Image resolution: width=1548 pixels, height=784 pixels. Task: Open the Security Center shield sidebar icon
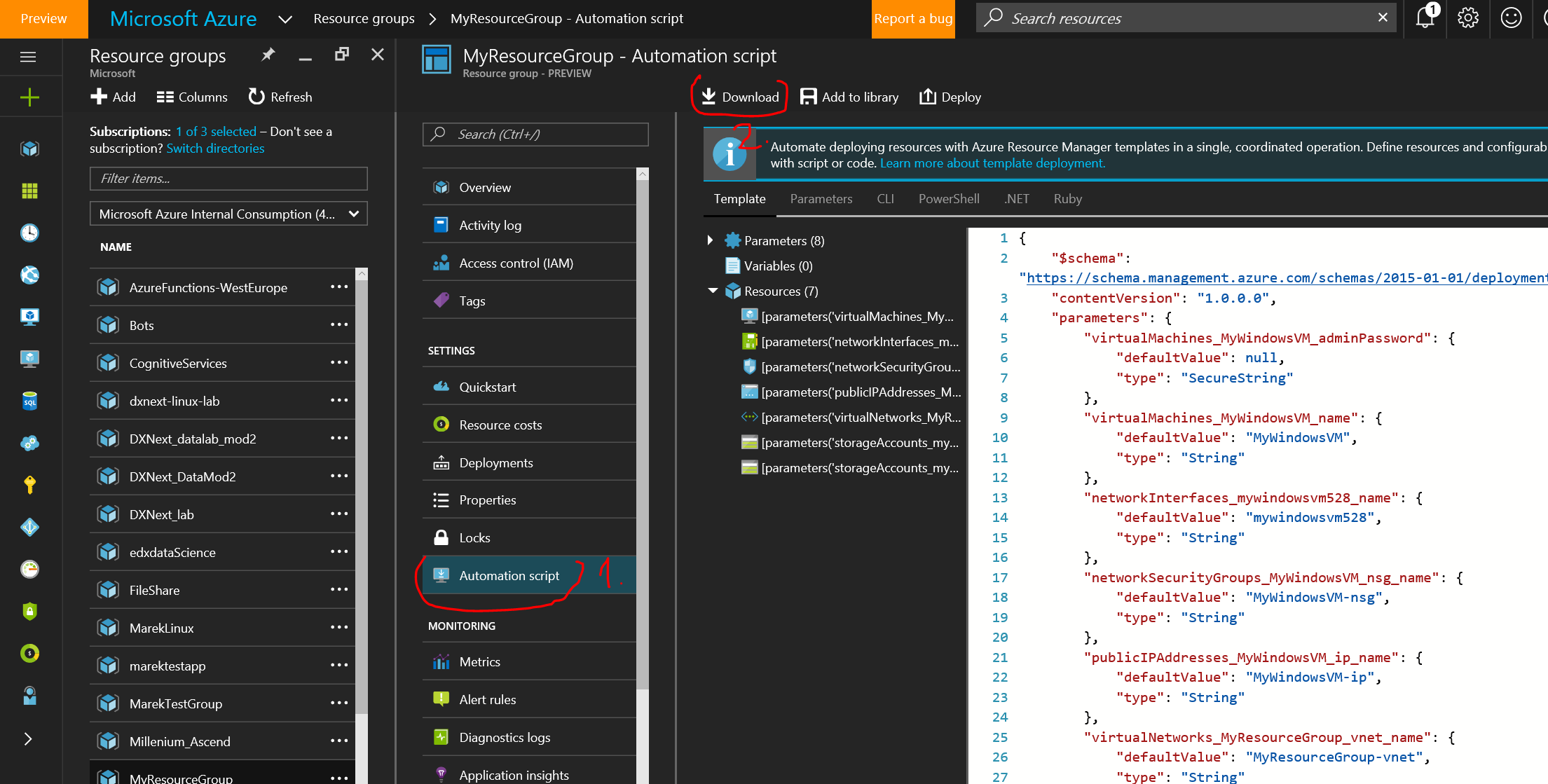[x=29, y=611]
